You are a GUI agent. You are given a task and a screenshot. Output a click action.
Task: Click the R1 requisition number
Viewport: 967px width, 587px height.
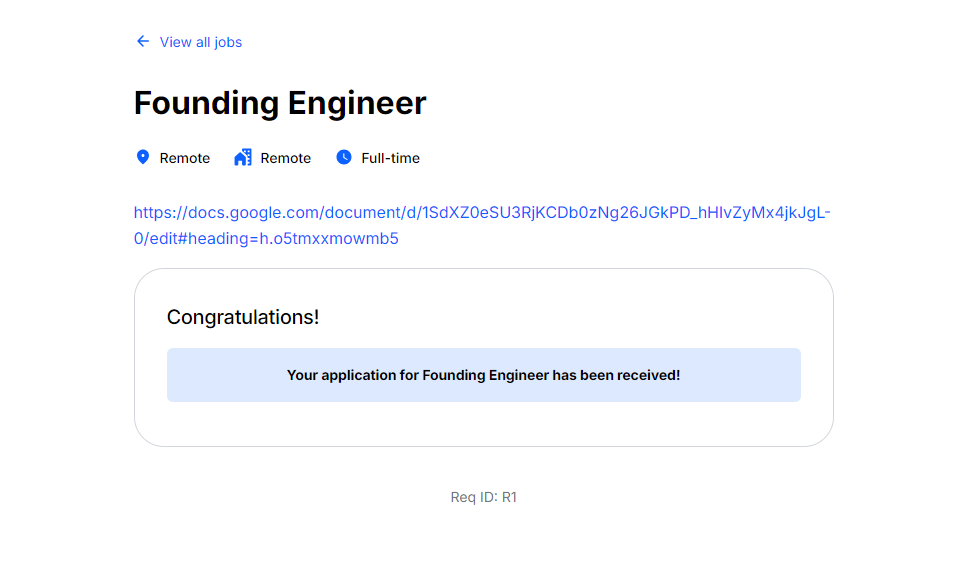(509, 497)
